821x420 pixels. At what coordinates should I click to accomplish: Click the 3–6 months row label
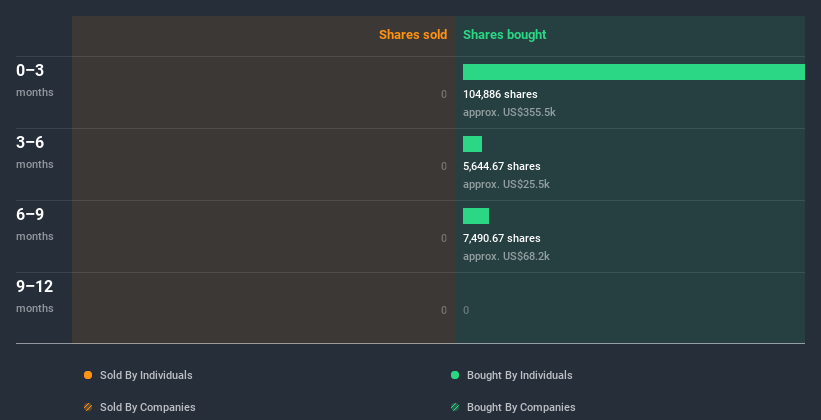pos(35,152)
